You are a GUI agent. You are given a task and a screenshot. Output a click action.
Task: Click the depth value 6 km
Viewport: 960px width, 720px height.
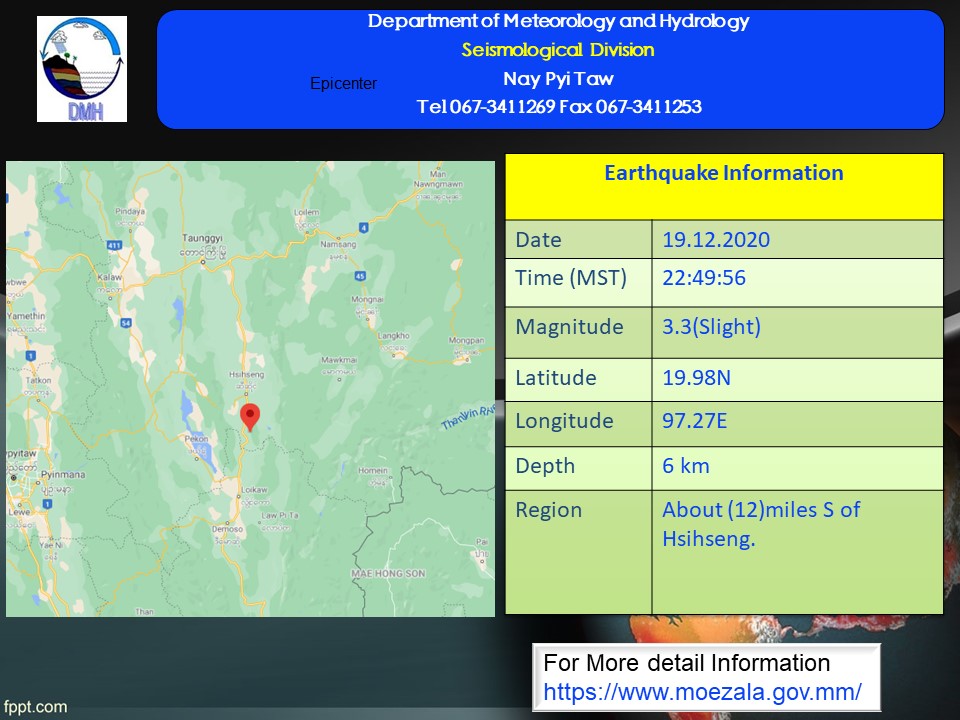tap(685, 466)
